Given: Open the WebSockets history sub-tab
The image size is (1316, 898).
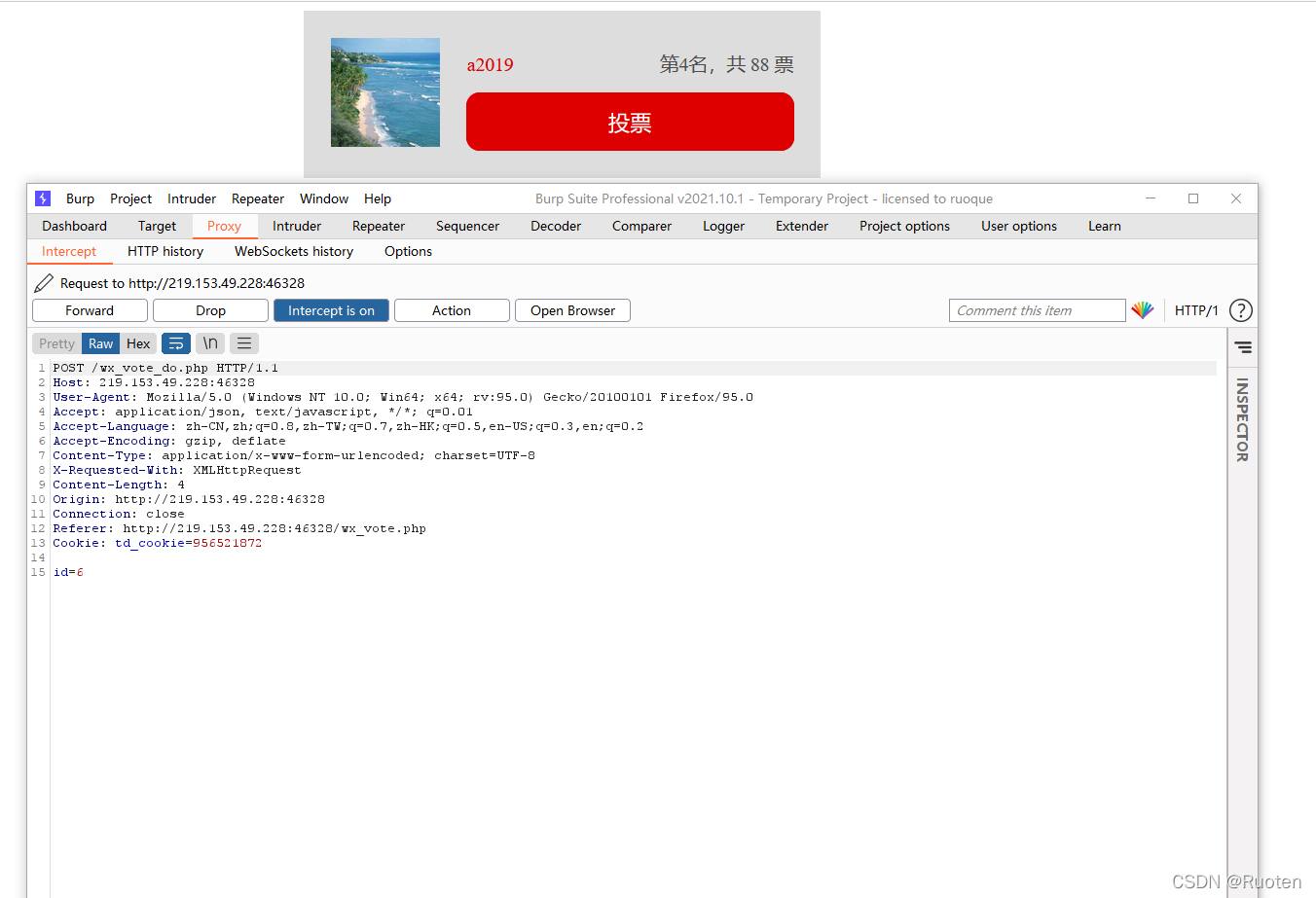Looking at the screenshot, I should (x=294, y=251).
